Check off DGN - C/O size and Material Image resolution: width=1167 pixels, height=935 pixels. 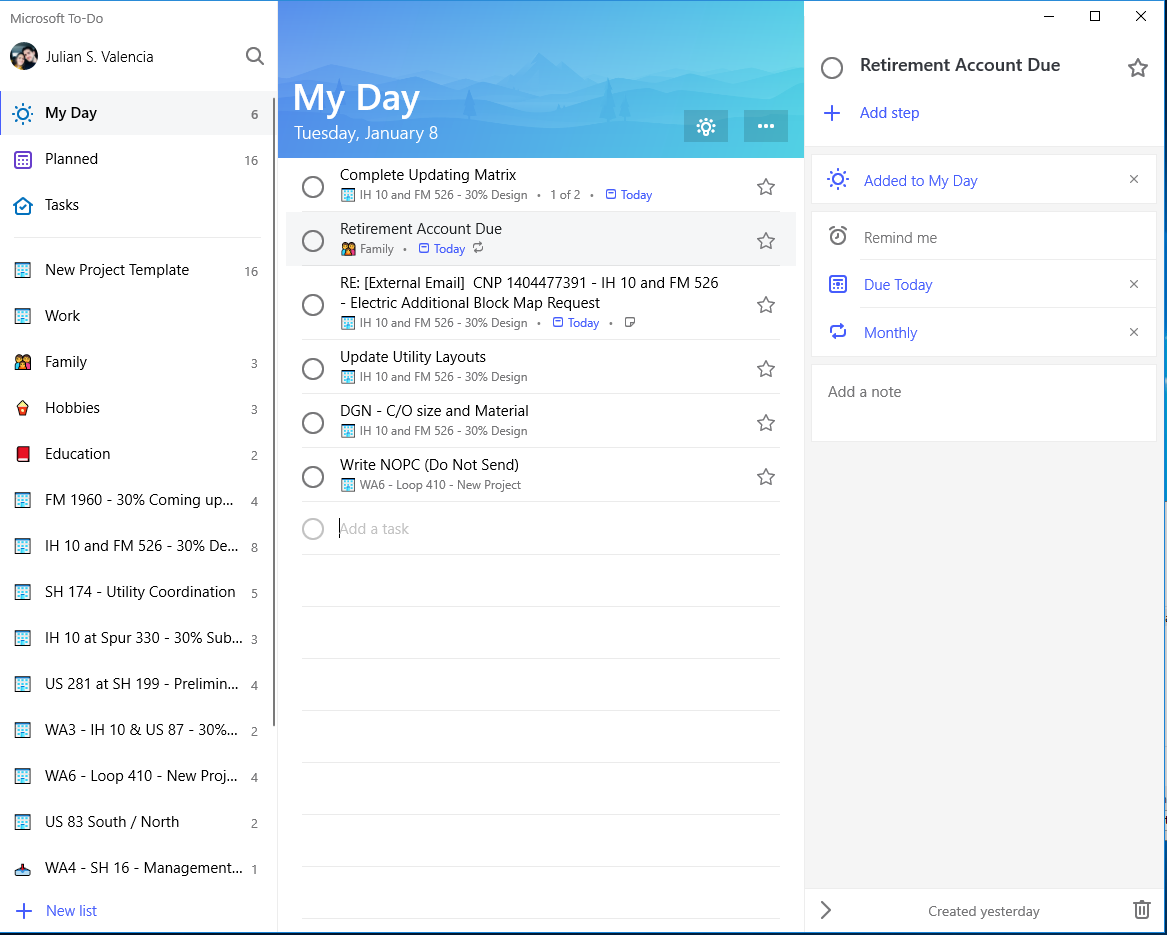(x=313, y=423)
